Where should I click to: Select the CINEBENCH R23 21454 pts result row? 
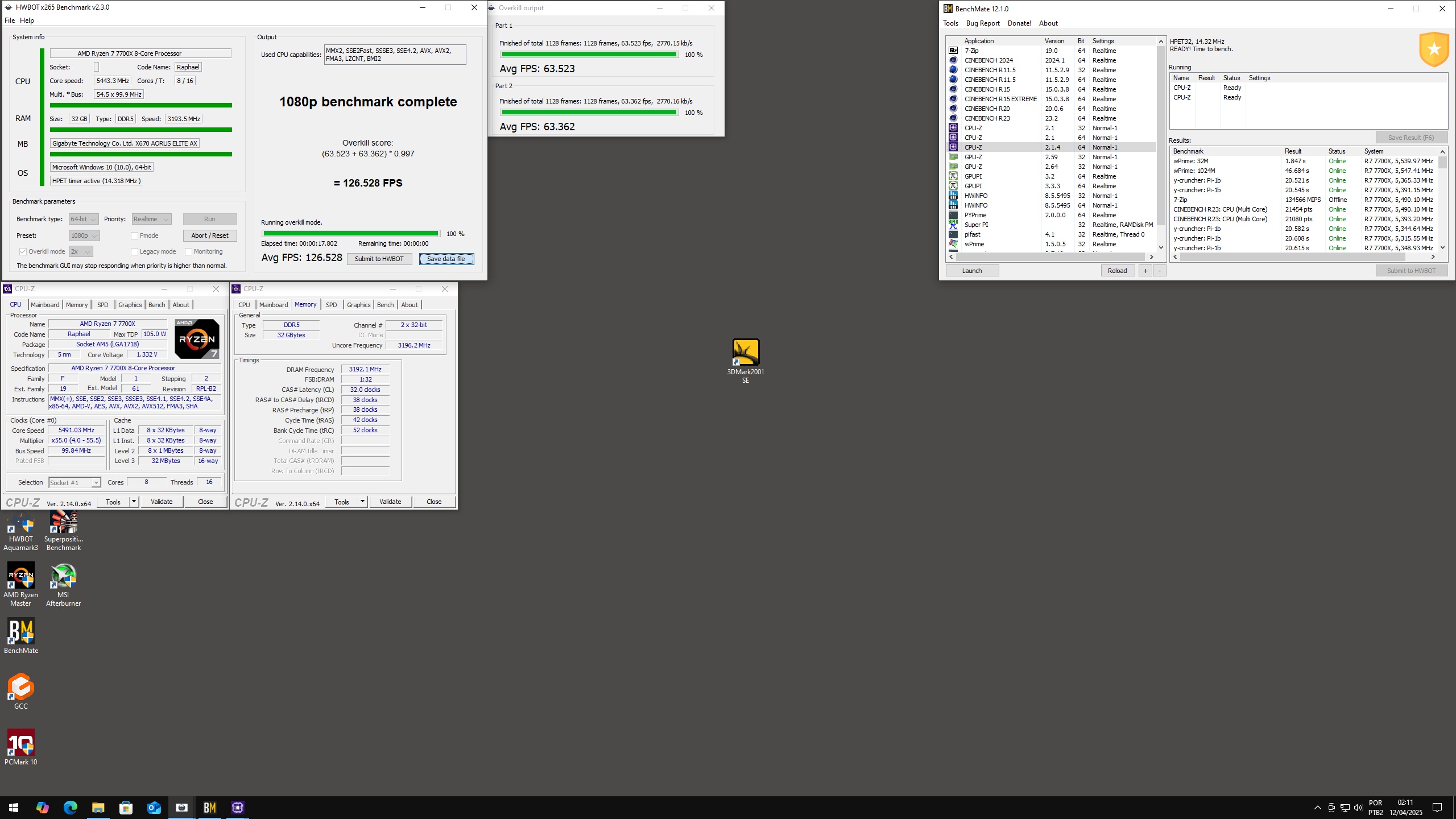(x=1304, y=209)
